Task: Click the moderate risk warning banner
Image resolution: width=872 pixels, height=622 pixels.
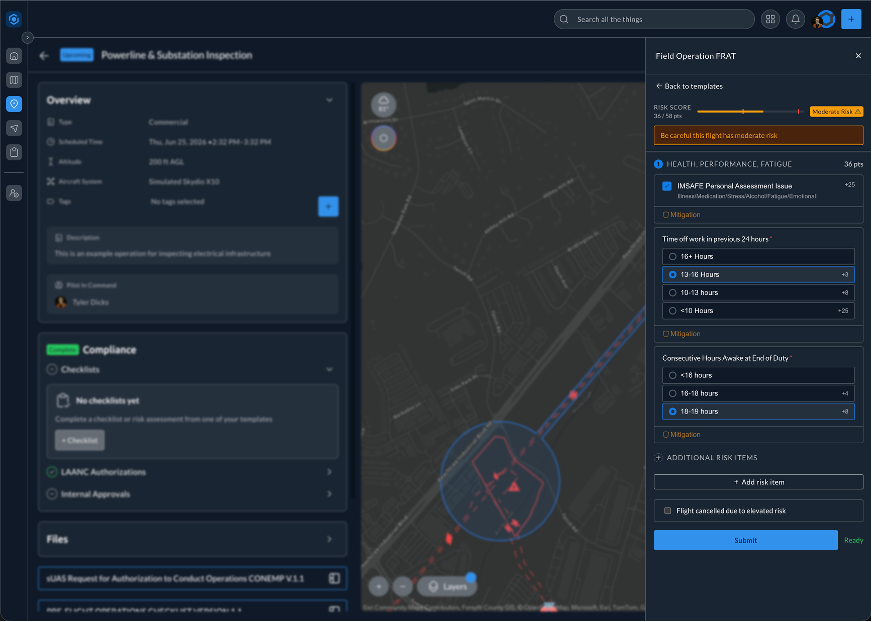Action: (x=759, y=135)
